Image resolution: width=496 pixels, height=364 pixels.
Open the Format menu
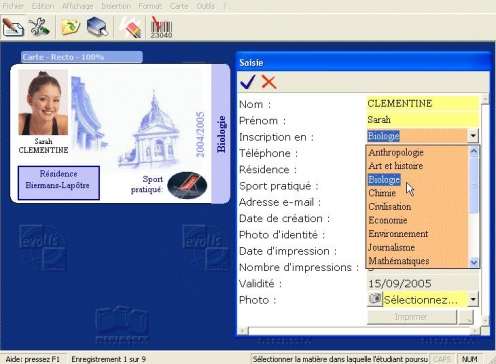(x=150, y=6)
